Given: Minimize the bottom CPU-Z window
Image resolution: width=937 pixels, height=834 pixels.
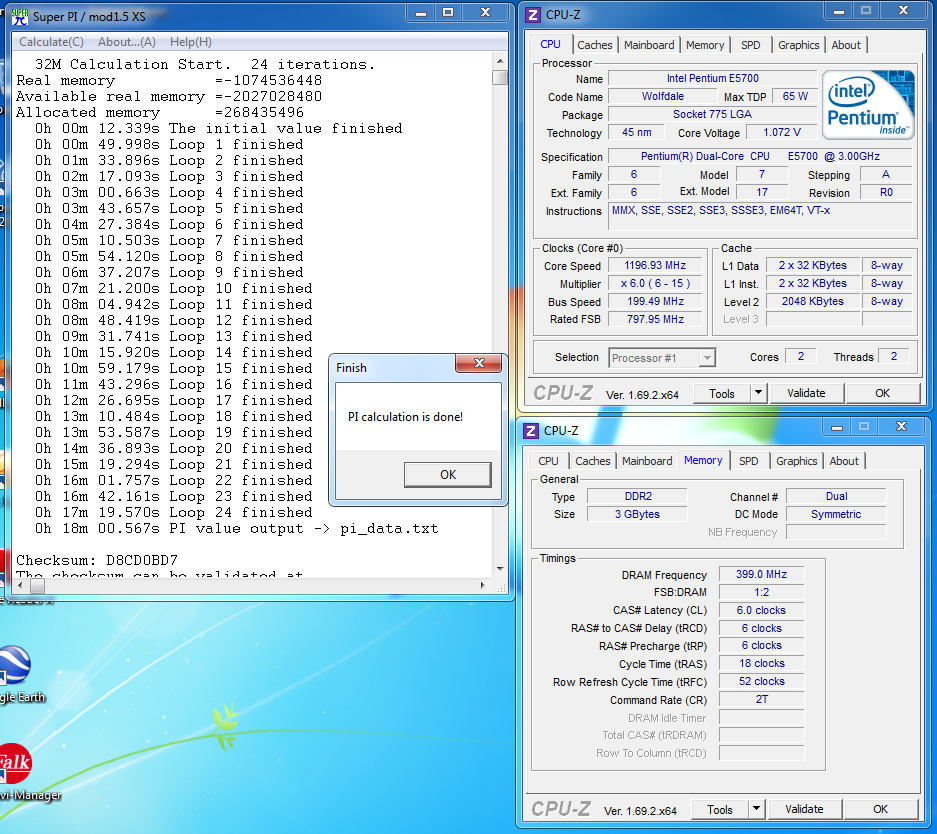Looking at the screenshot, I should pos(837,427).
